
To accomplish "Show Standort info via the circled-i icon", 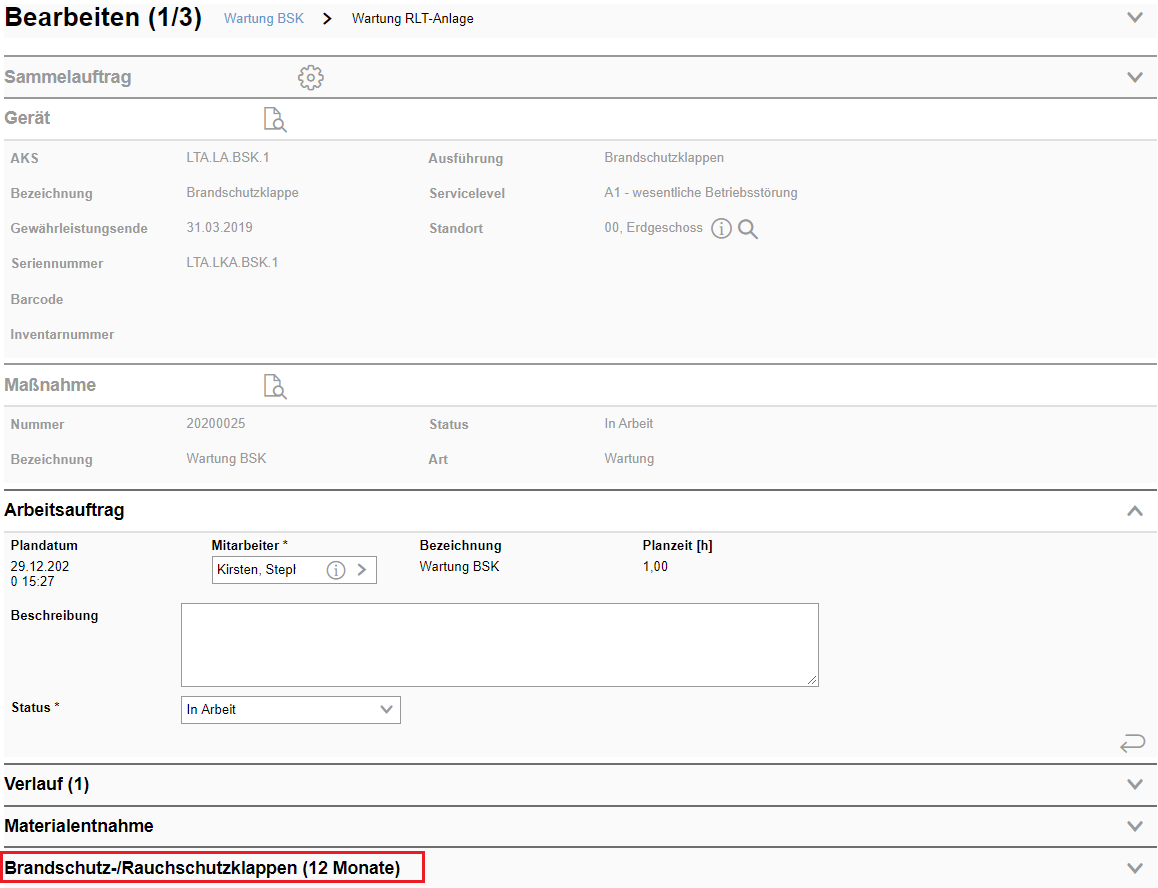I will (721, 229).
